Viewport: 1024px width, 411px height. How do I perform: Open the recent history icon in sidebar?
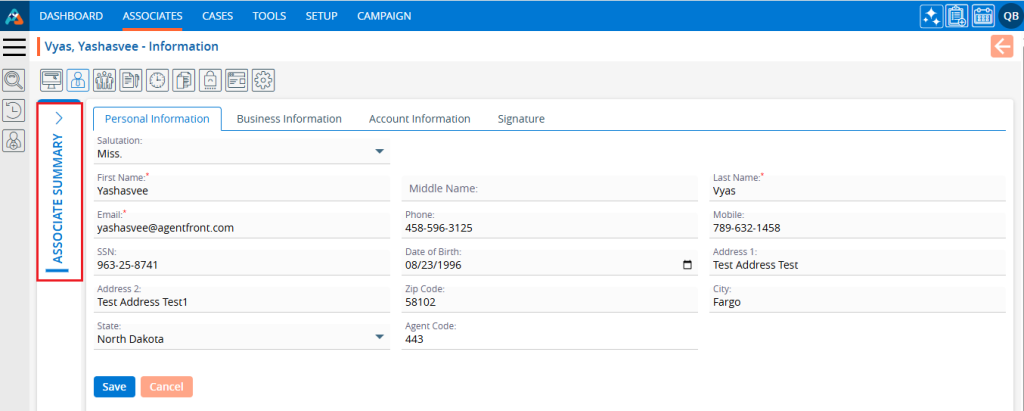[x=14, y=111]
